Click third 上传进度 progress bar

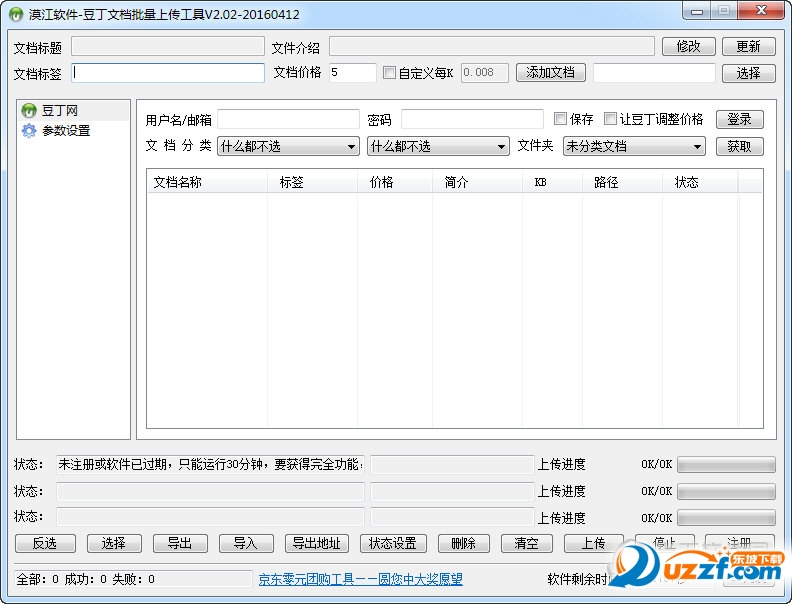pos(726,517)
